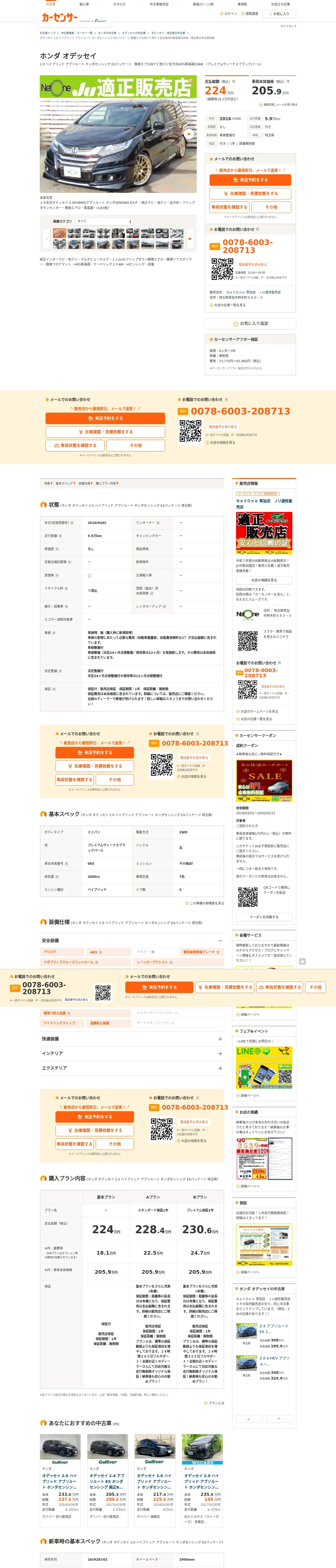Click the JU適正販売店 shop banner image
The width and height of the screenshot is (336, 1568).
(264, 533)
